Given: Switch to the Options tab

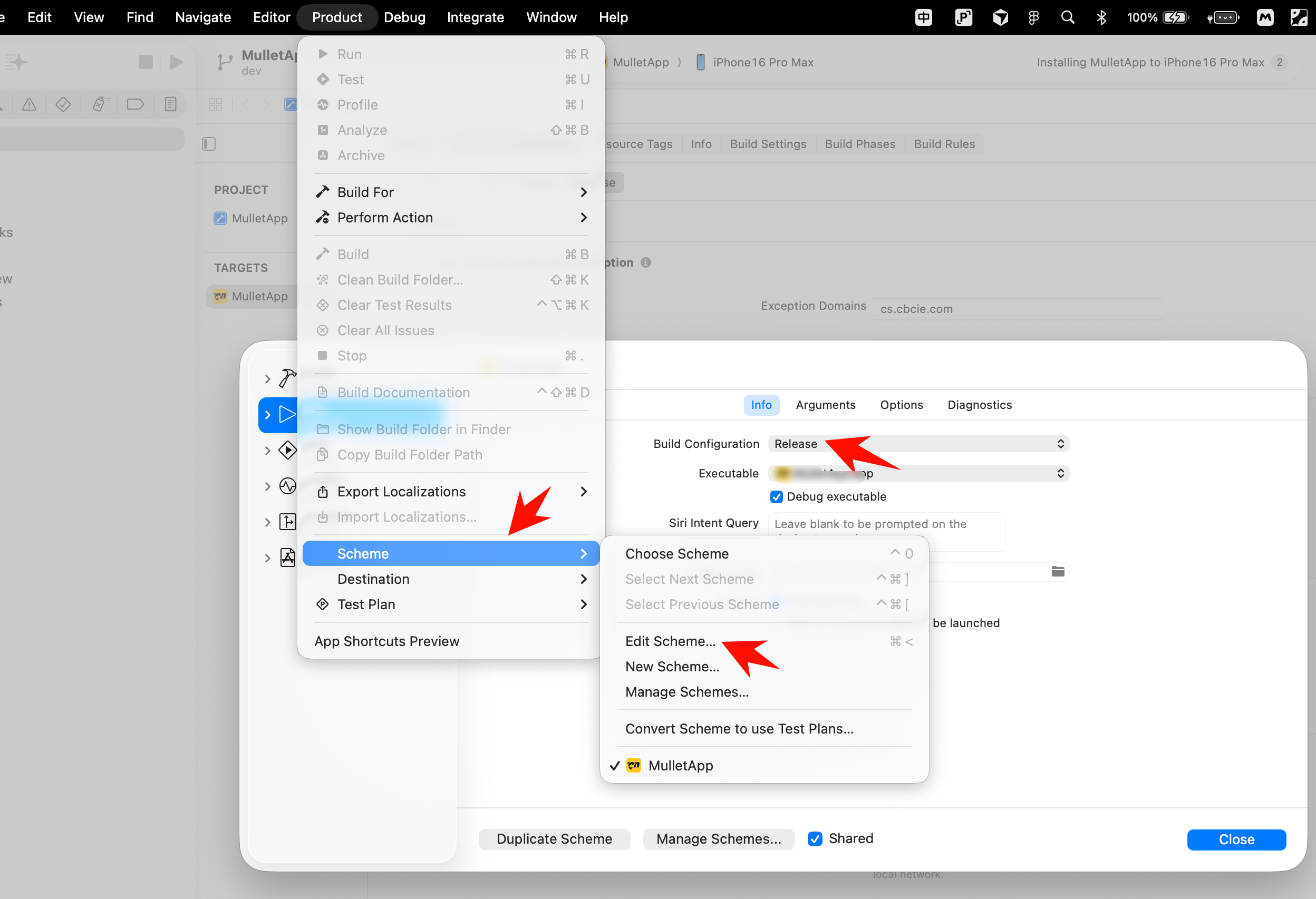Looking at the screenshot, I should pos(901,405).
